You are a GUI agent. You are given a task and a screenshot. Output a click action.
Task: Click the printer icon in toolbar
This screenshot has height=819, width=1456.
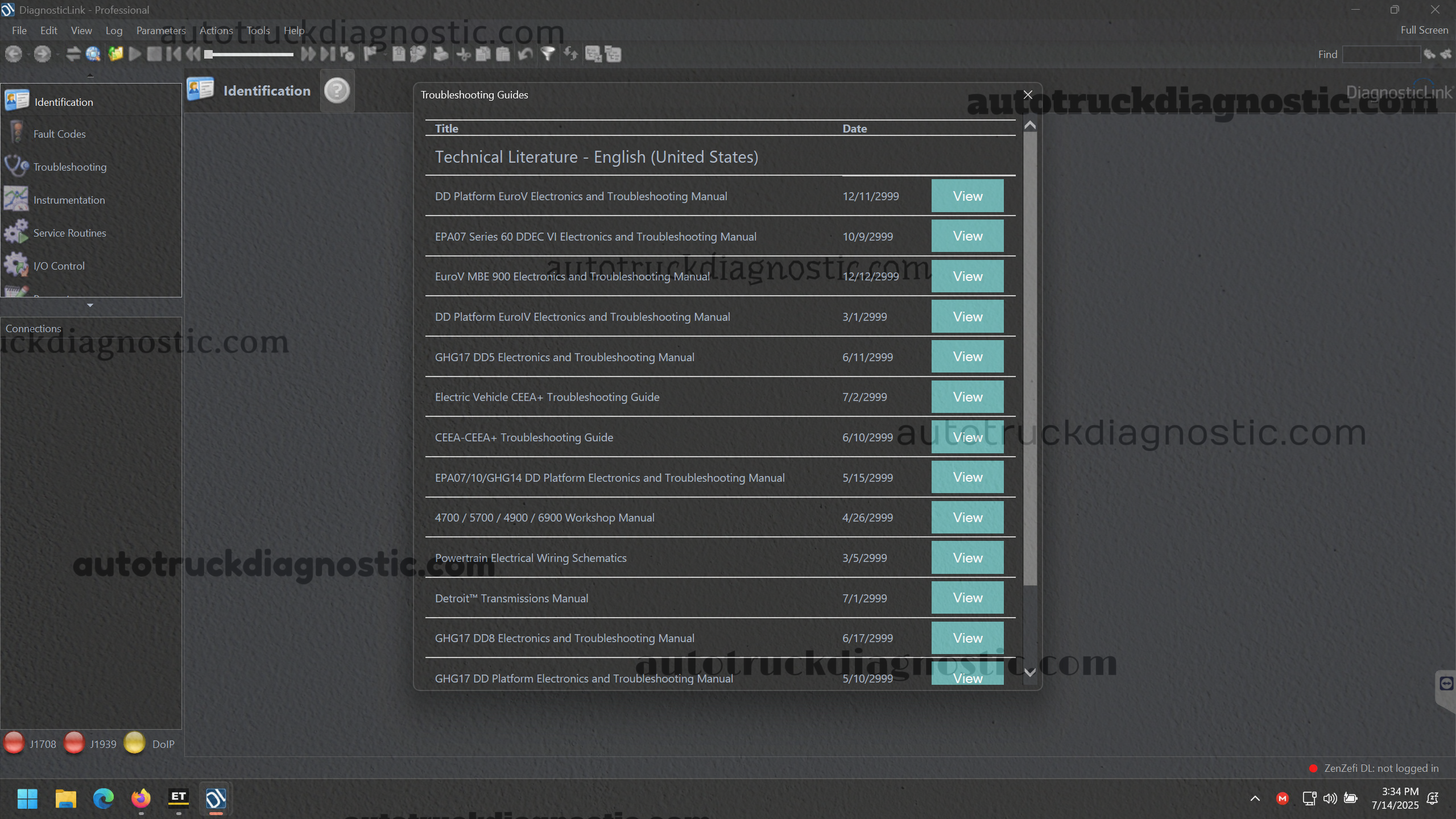coord(441,54)
